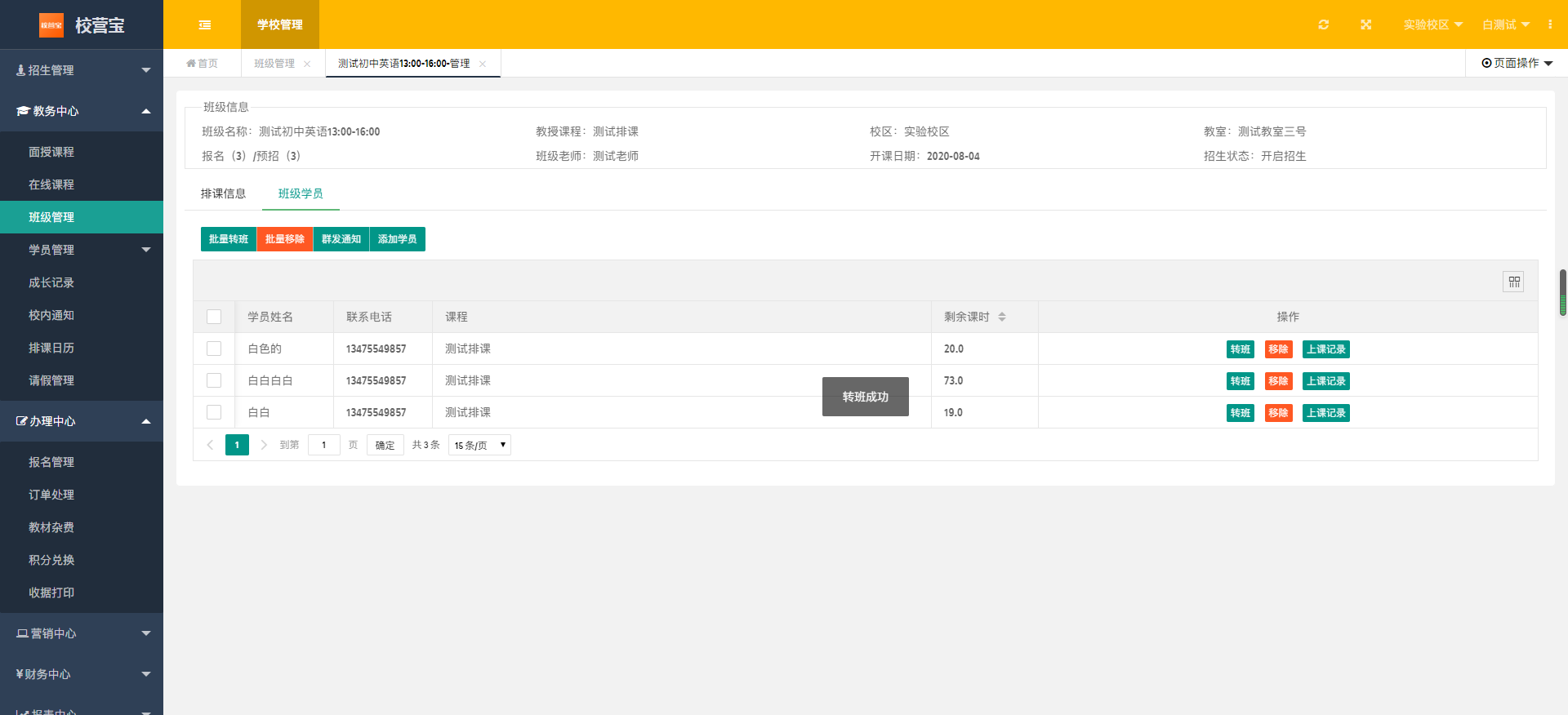Screen dimensions: 1568x715
Task: Open 上课记录 for student 白白
Action: [1326, 413]
